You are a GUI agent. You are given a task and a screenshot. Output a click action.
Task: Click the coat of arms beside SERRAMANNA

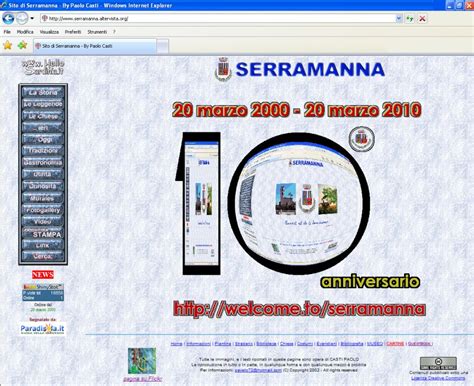223,70
